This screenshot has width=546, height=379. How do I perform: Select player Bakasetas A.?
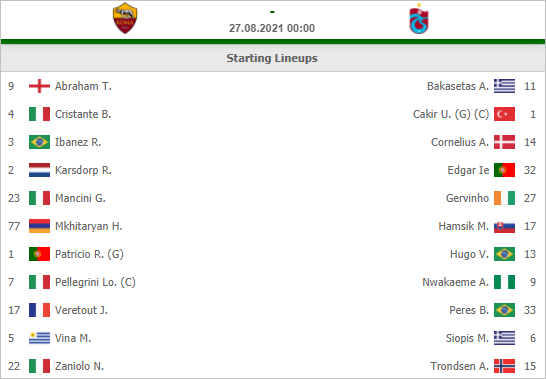458,86
